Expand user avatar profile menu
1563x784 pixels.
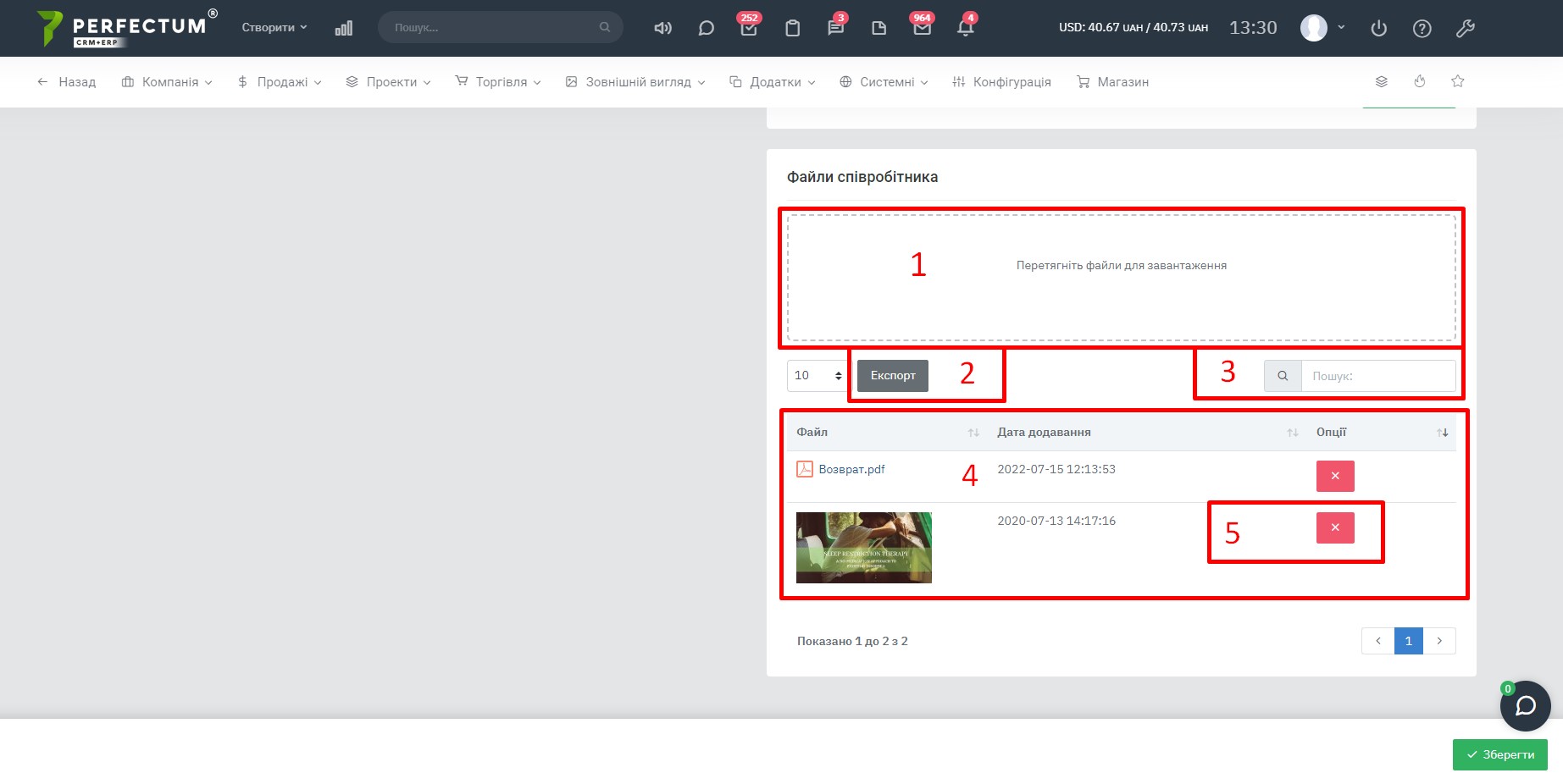1322,28
